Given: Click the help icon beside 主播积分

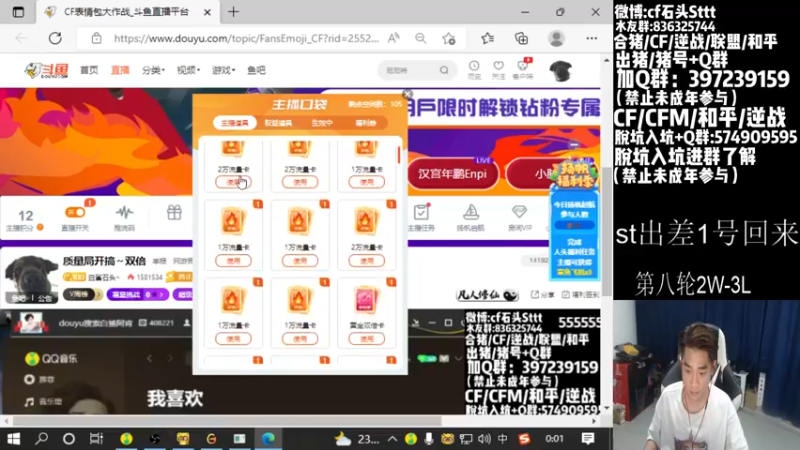Looking at the screenshot, I should (x=40, y=228).
